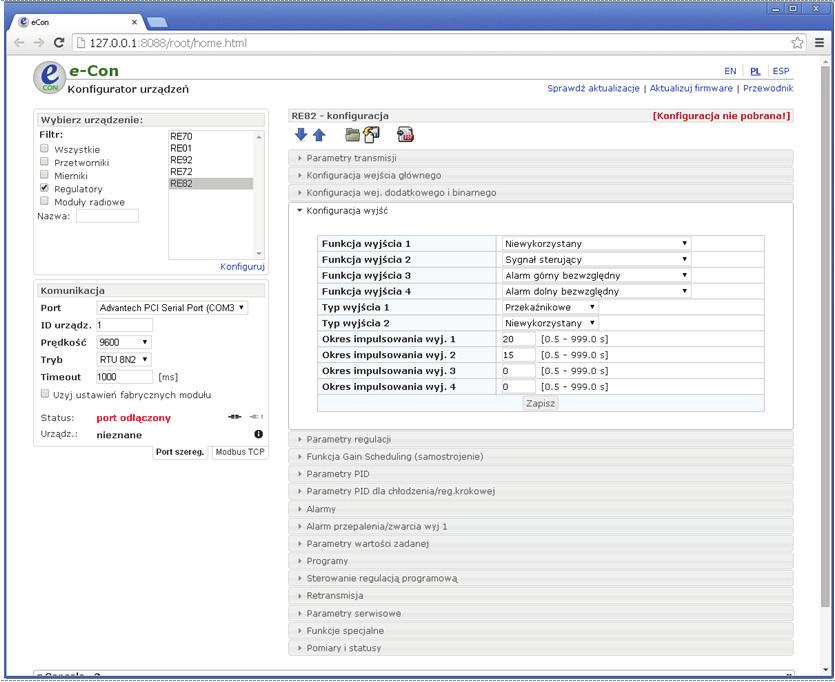Click the browser address bar
The height and width of the screenshot is (682, 835).
point(431,43)
